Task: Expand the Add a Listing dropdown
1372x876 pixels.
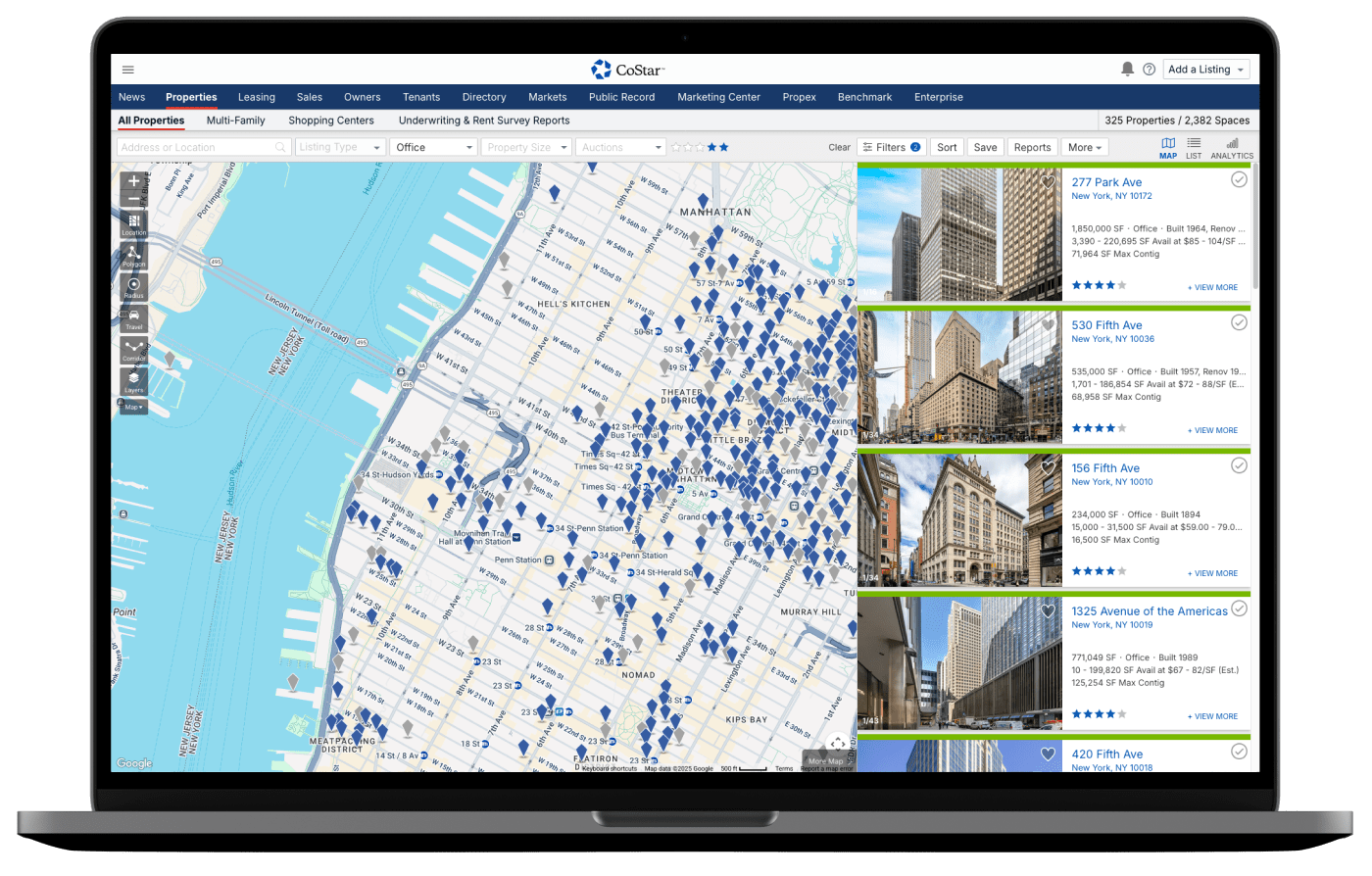Action: click(1206, 70)
